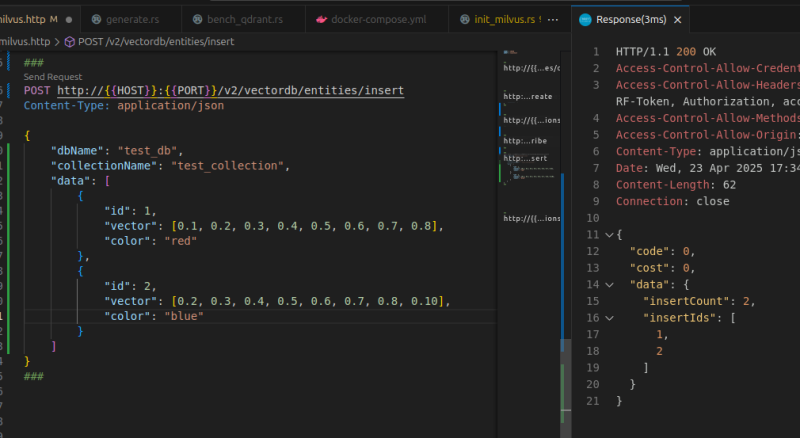Click the Rust icon on bench_qdrant.rs tab
The height and width of the screenshot is (438, 800).
199,19
